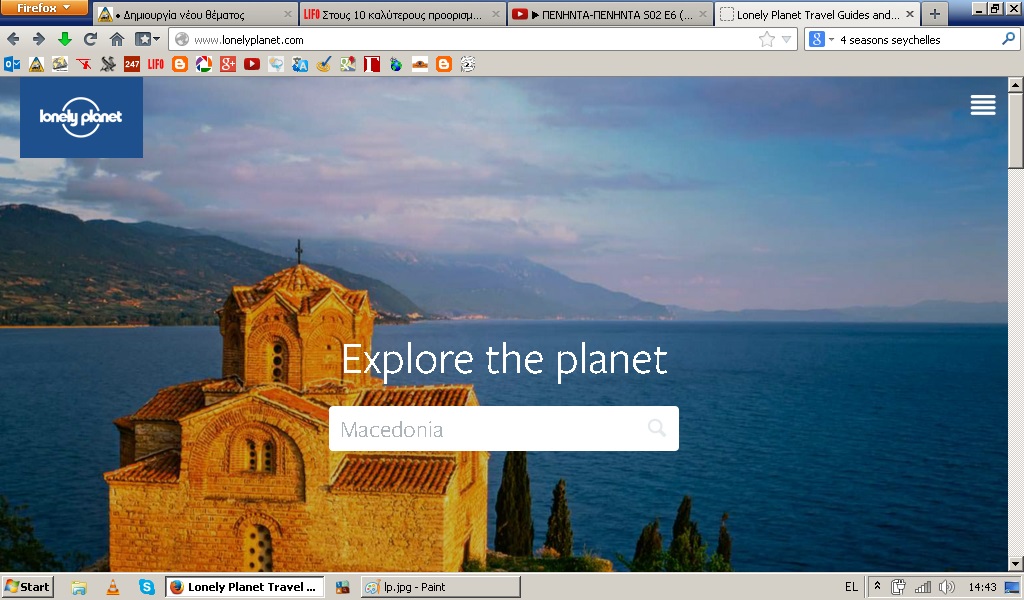Open the Google+ bookmark icon
The image size is (1024, 600).
pyautogui.click(x=227, y=64)
